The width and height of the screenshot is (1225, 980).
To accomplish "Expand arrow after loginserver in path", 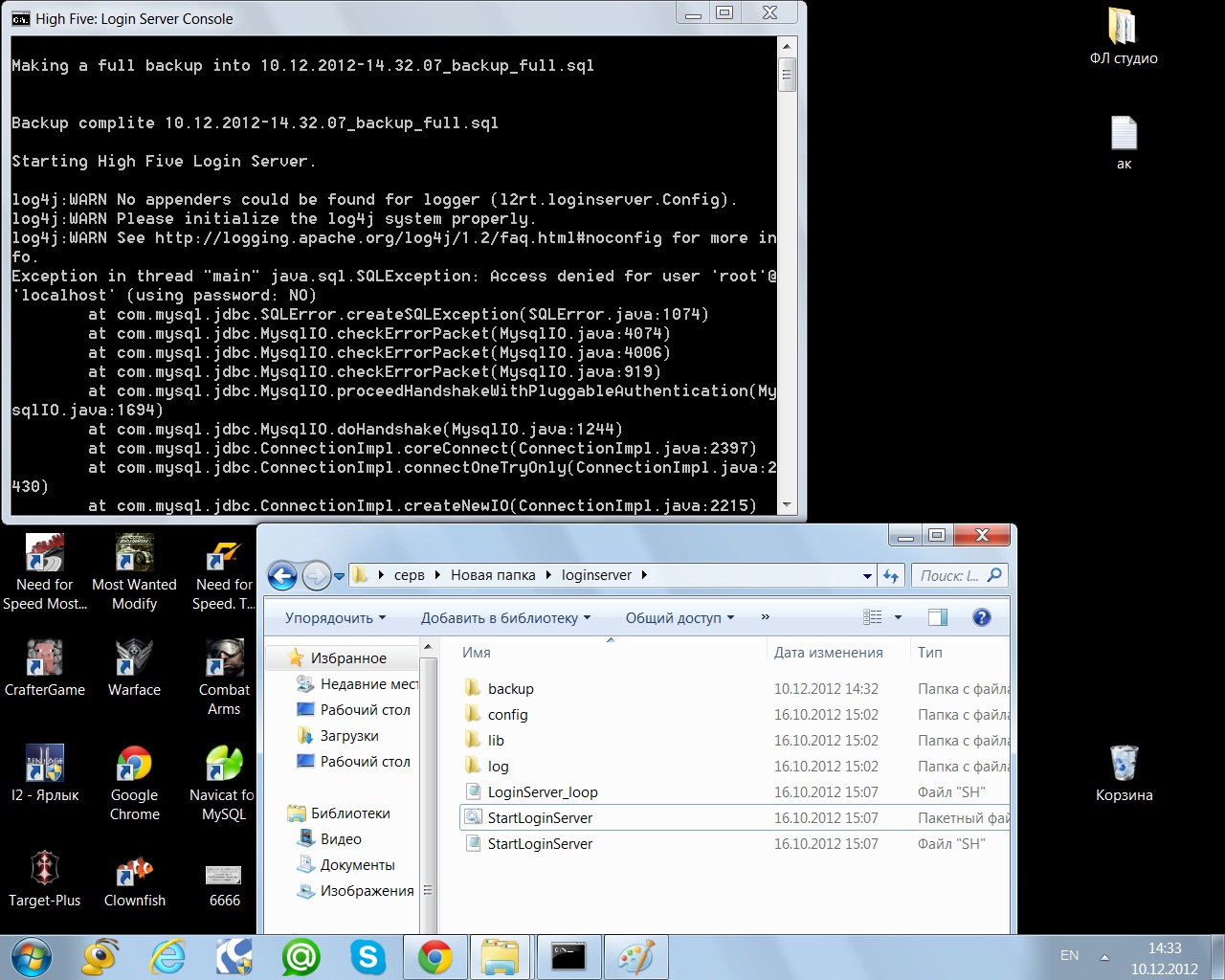I will (644, 575).
